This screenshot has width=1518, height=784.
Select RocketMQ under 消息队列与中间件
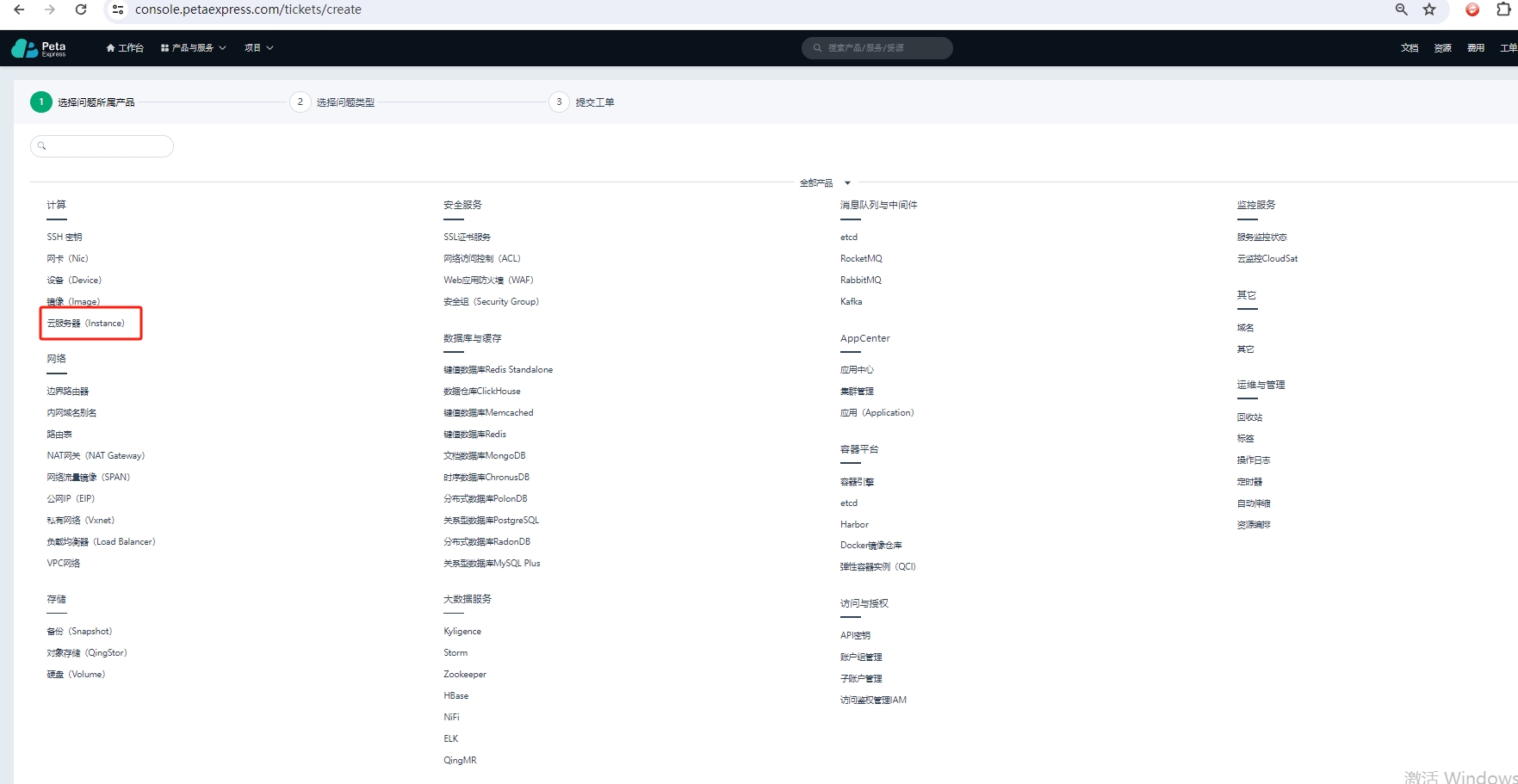click(x=861, y=258)
